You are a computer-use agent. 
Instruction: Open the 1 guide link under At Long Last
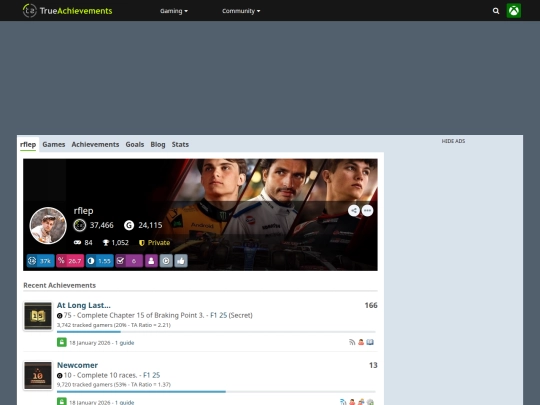click(125, 343)
